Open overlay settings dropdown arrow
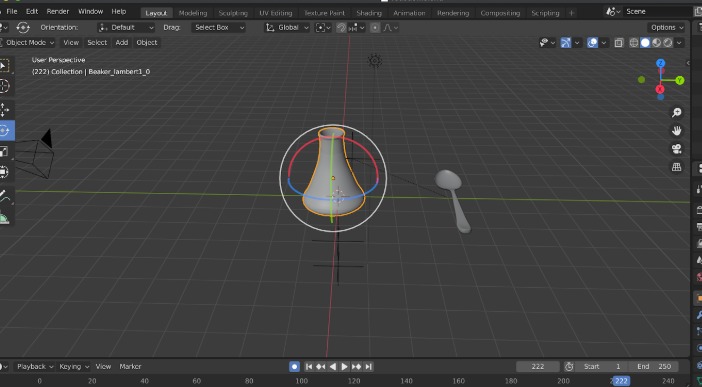Image resolution: width=702 pixels, height=387 pixels. pos(604,43)
